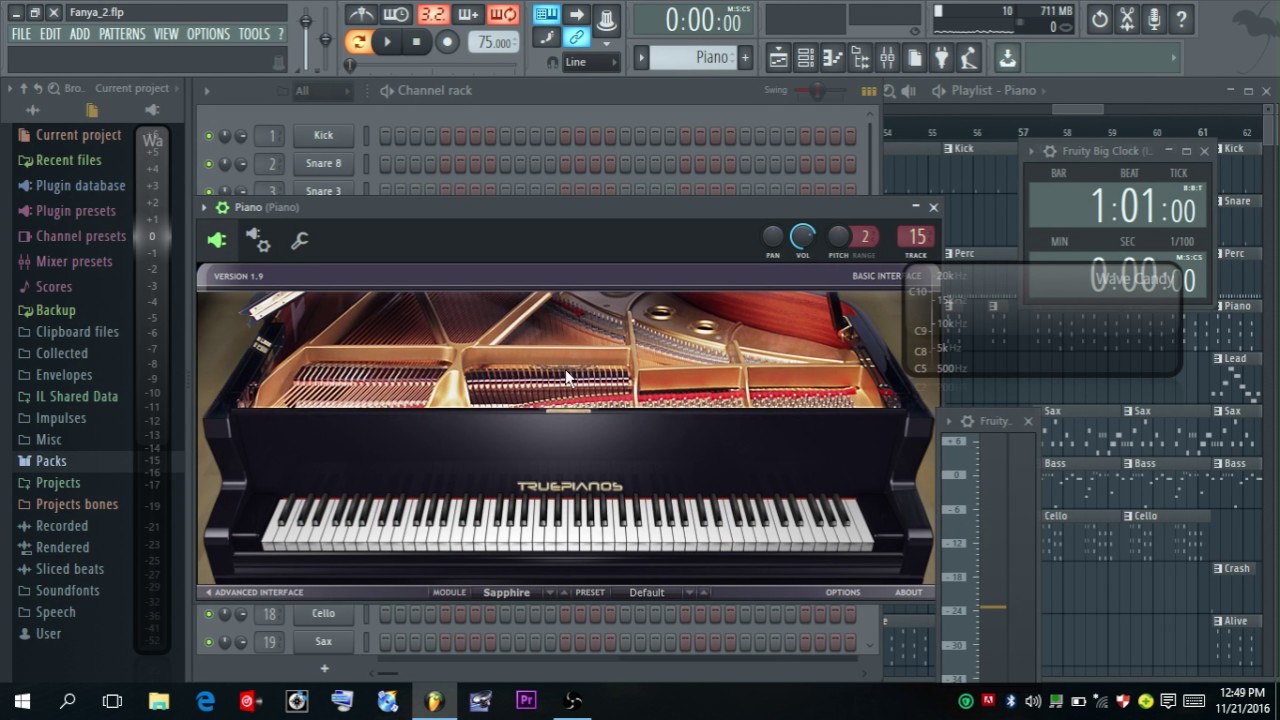Open TruePianos OPTIONS

tap(843, 592)
